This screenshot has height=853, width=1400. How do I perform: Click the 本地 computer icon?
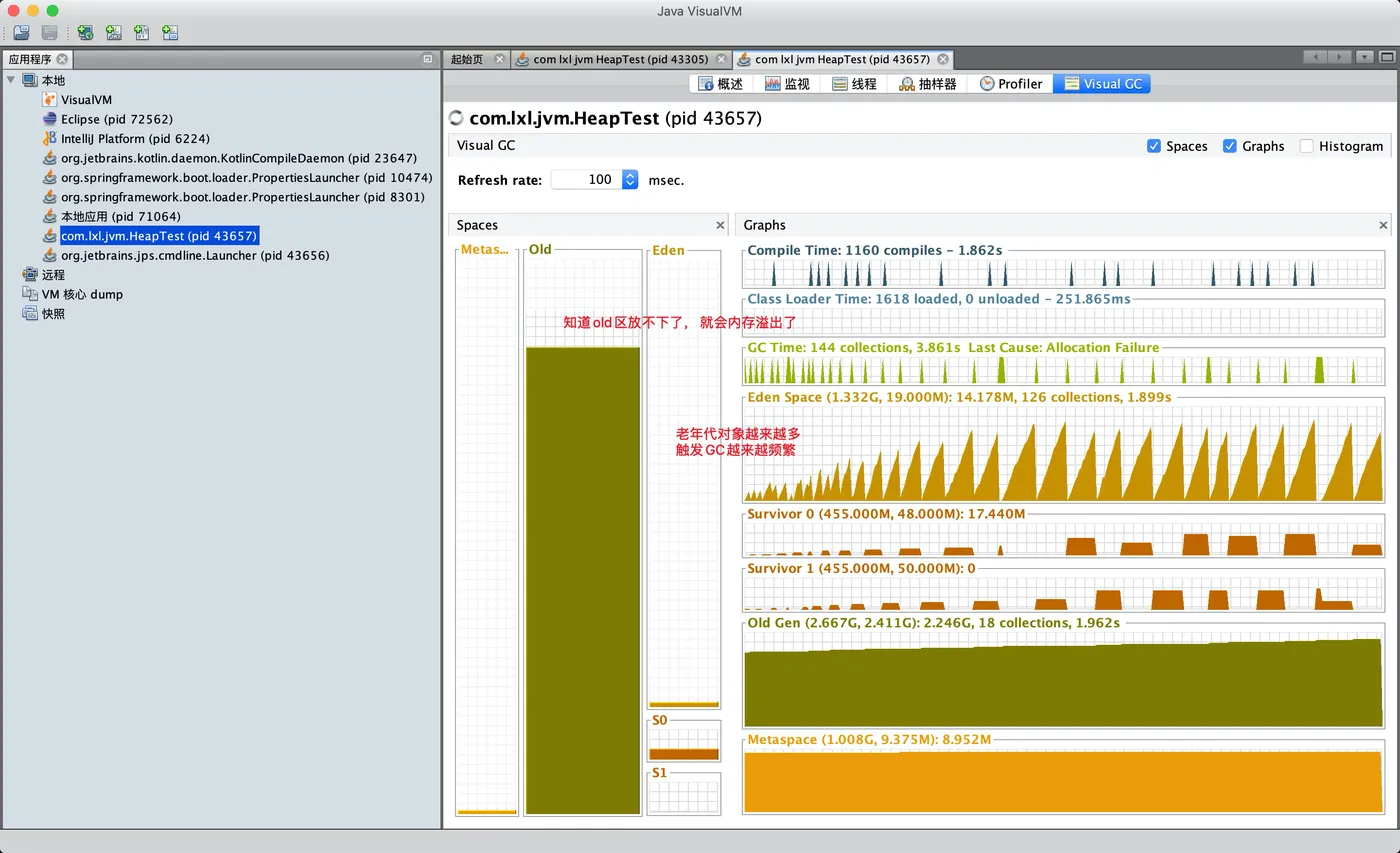pos(30,80)
